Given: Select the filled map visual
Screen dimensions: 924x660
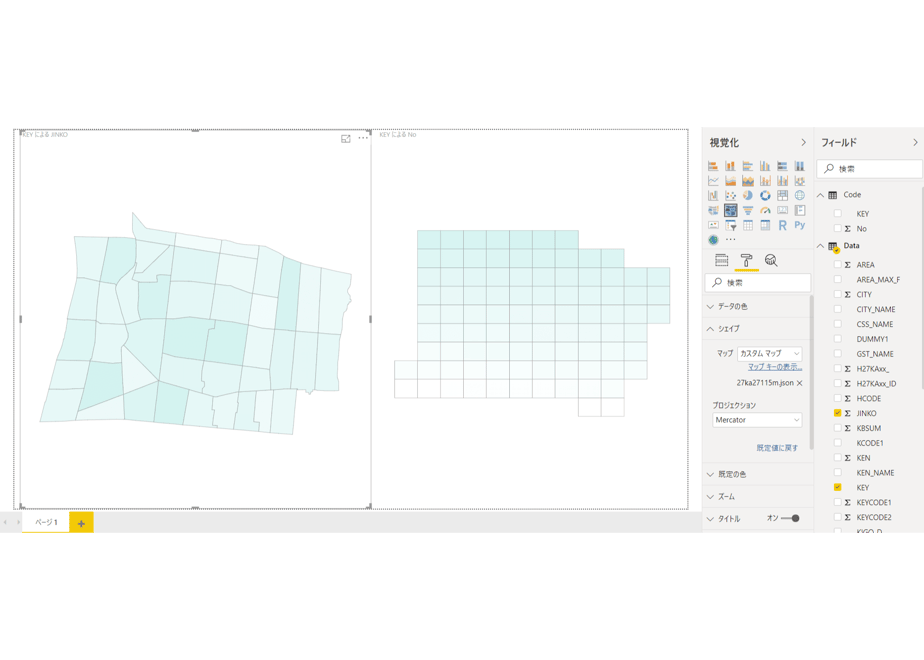Looking at the screenshot, I should click(x=713, y=210).
